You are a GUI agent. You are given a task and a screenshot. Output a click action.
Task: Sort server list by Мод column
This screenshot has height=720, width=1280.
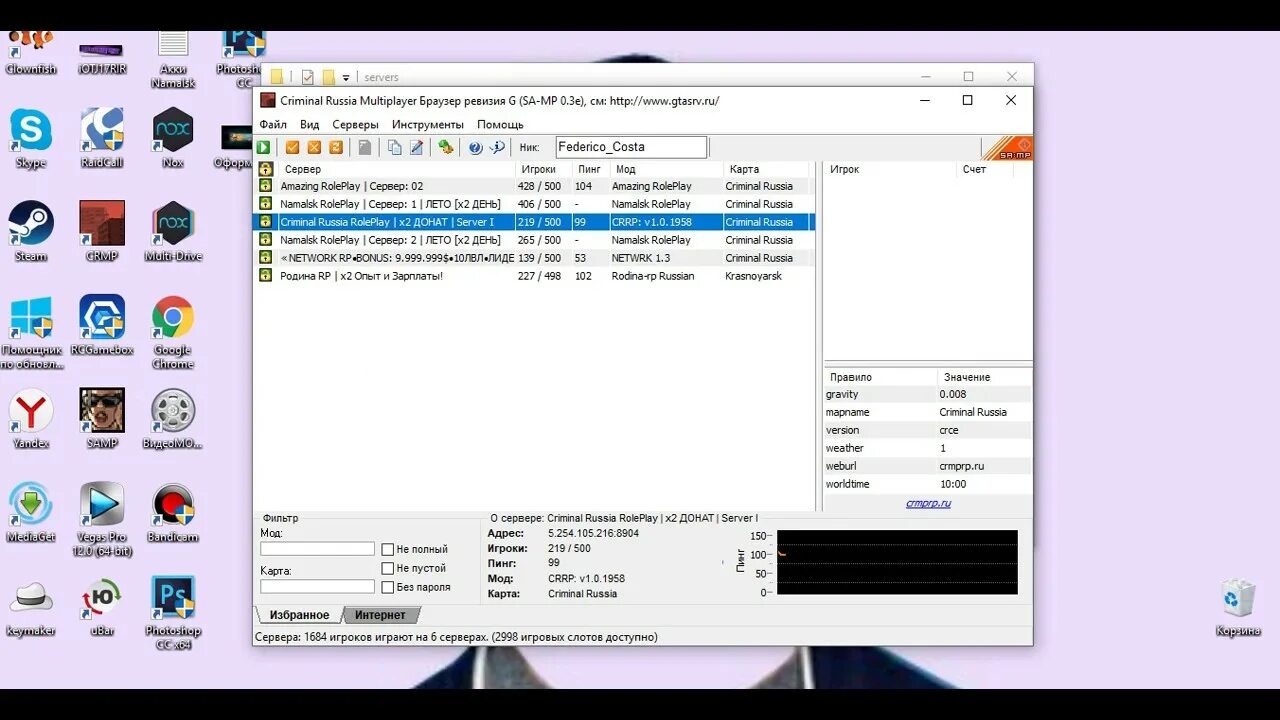[x=665, y=169]
